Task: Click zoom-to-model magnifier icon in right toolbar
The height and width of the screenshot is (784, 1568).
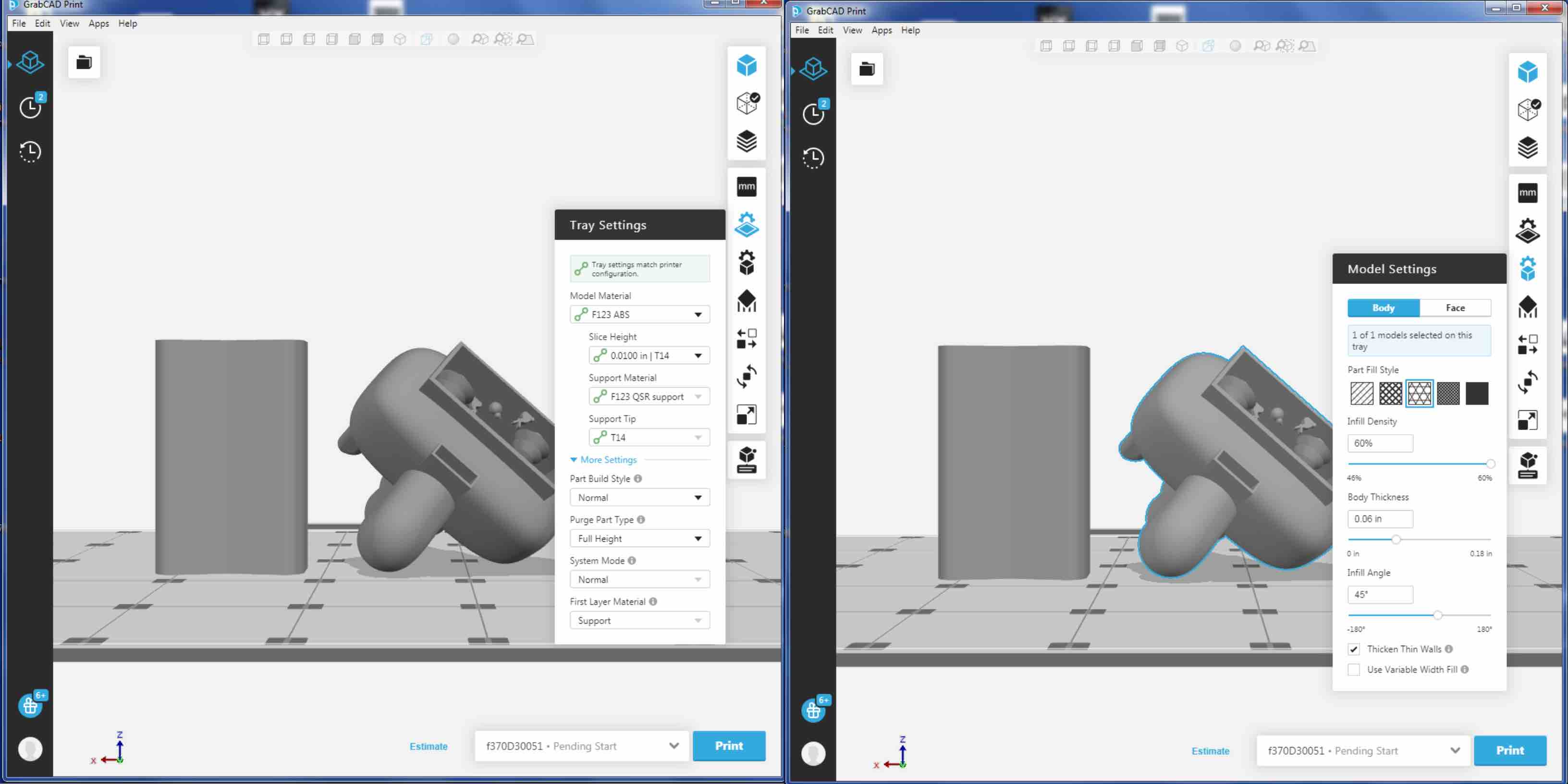Action: 1262,46
